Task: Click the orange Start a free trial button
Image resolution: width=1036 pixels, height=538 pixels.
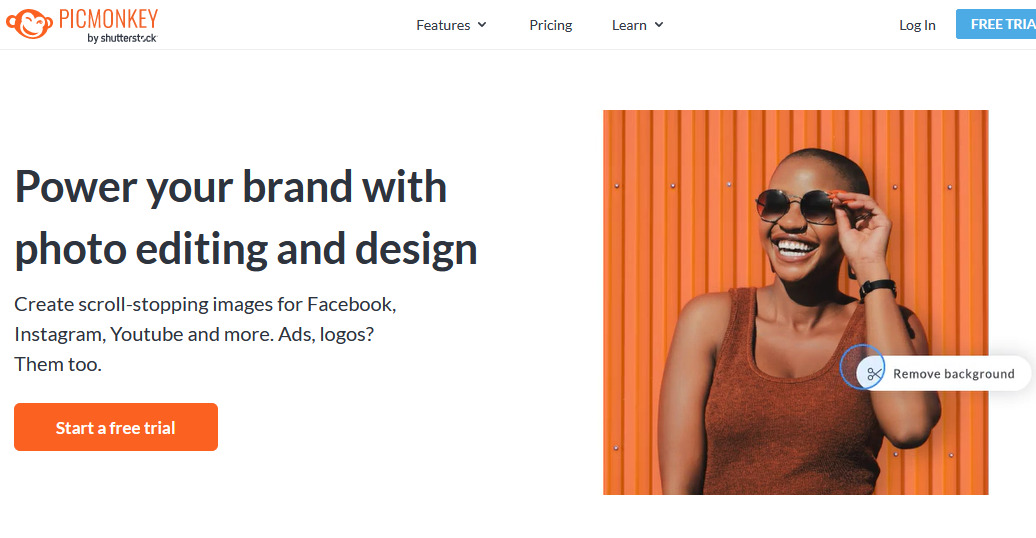Action: point(116,427)
